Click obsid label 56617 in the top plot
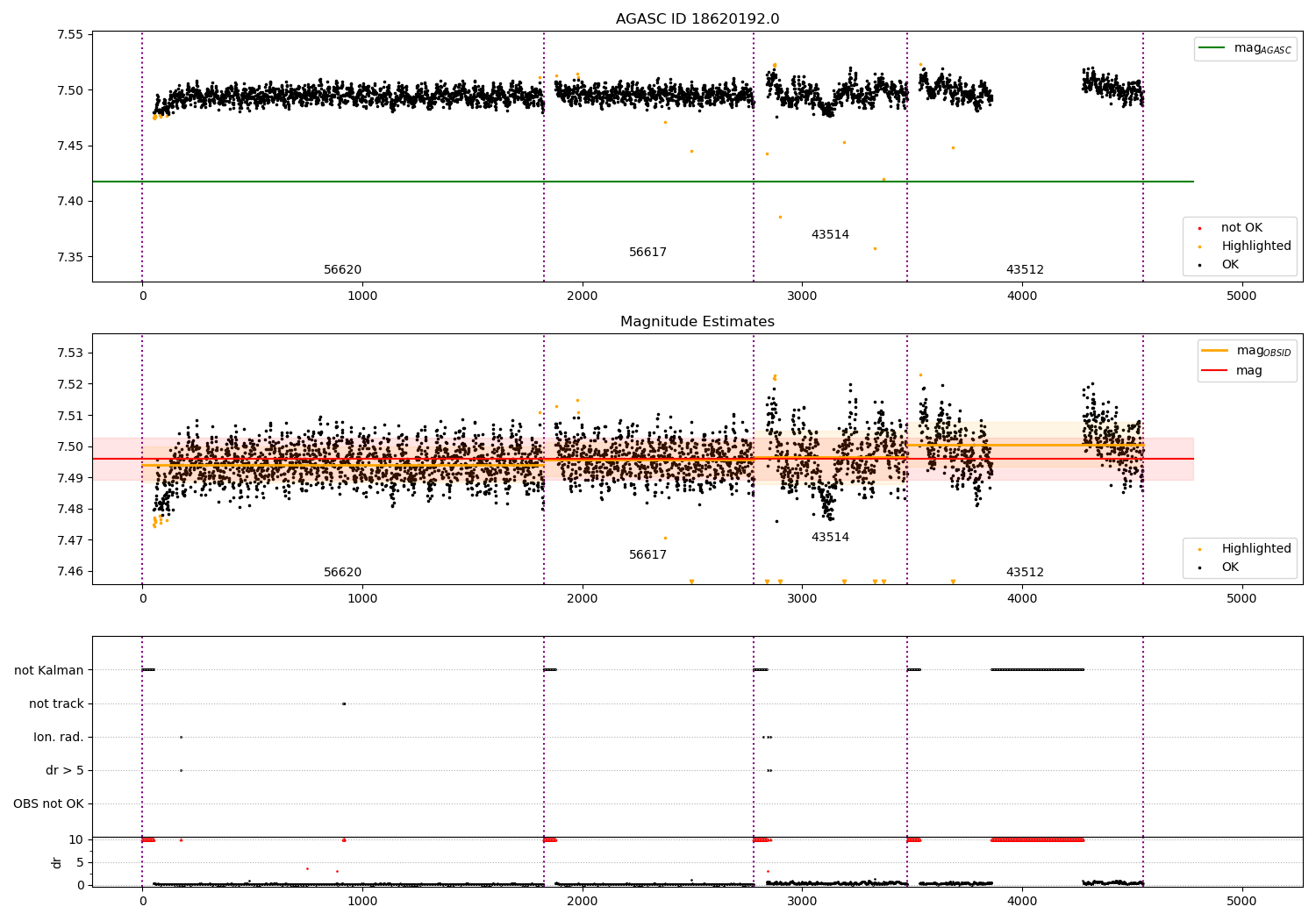Screen dimensions: 1316x921 pyautogui.click(x=647, y=253)
